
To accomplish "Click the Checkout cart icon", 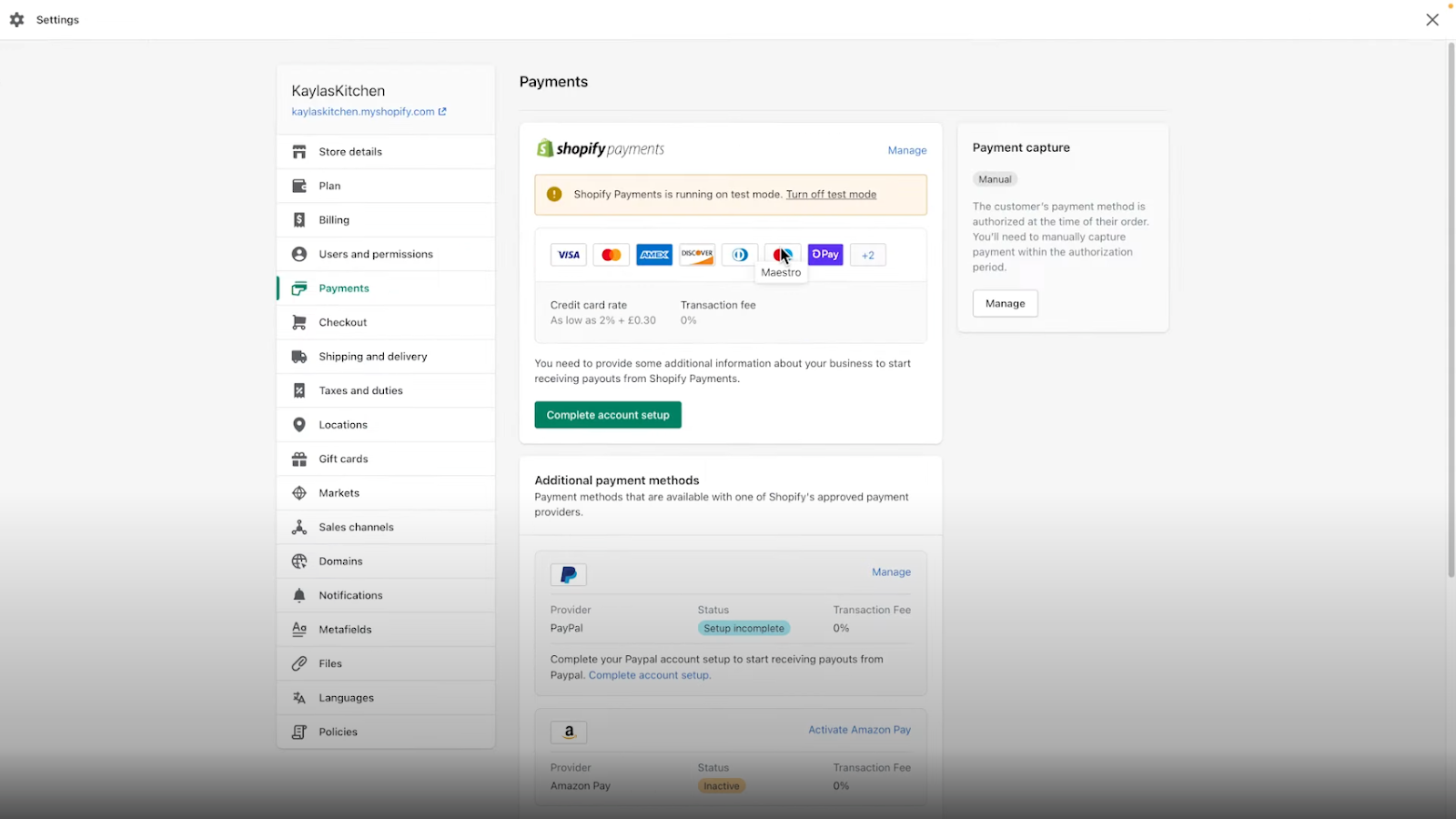I will pyautogui.click(x=299, y=322).
